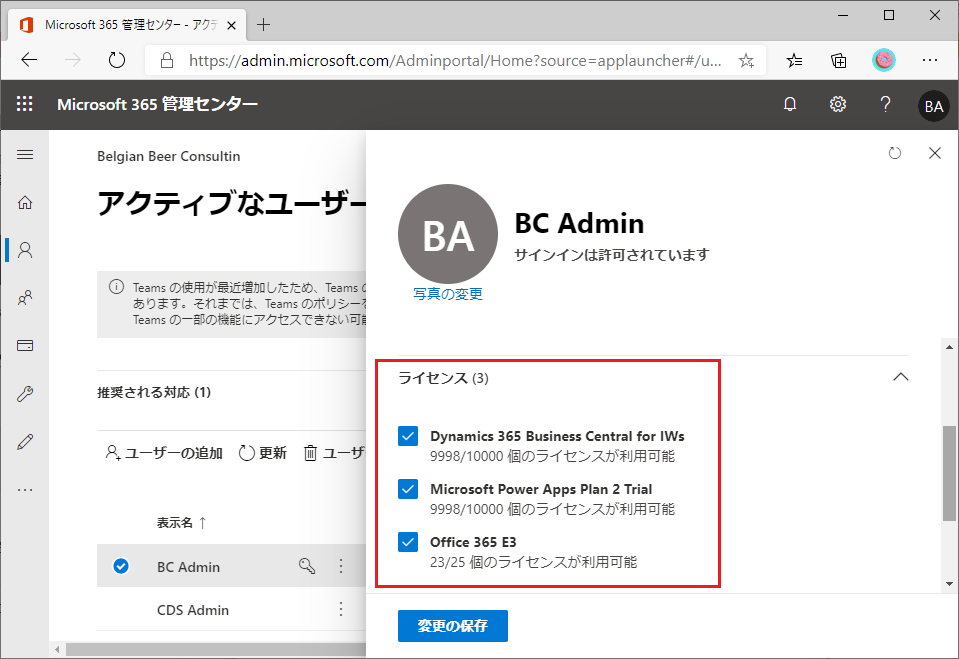Screen dimensions: 959x659
Task: Select the Microsoft 365 管理センター browser tab
Action: tap(128, 25)
